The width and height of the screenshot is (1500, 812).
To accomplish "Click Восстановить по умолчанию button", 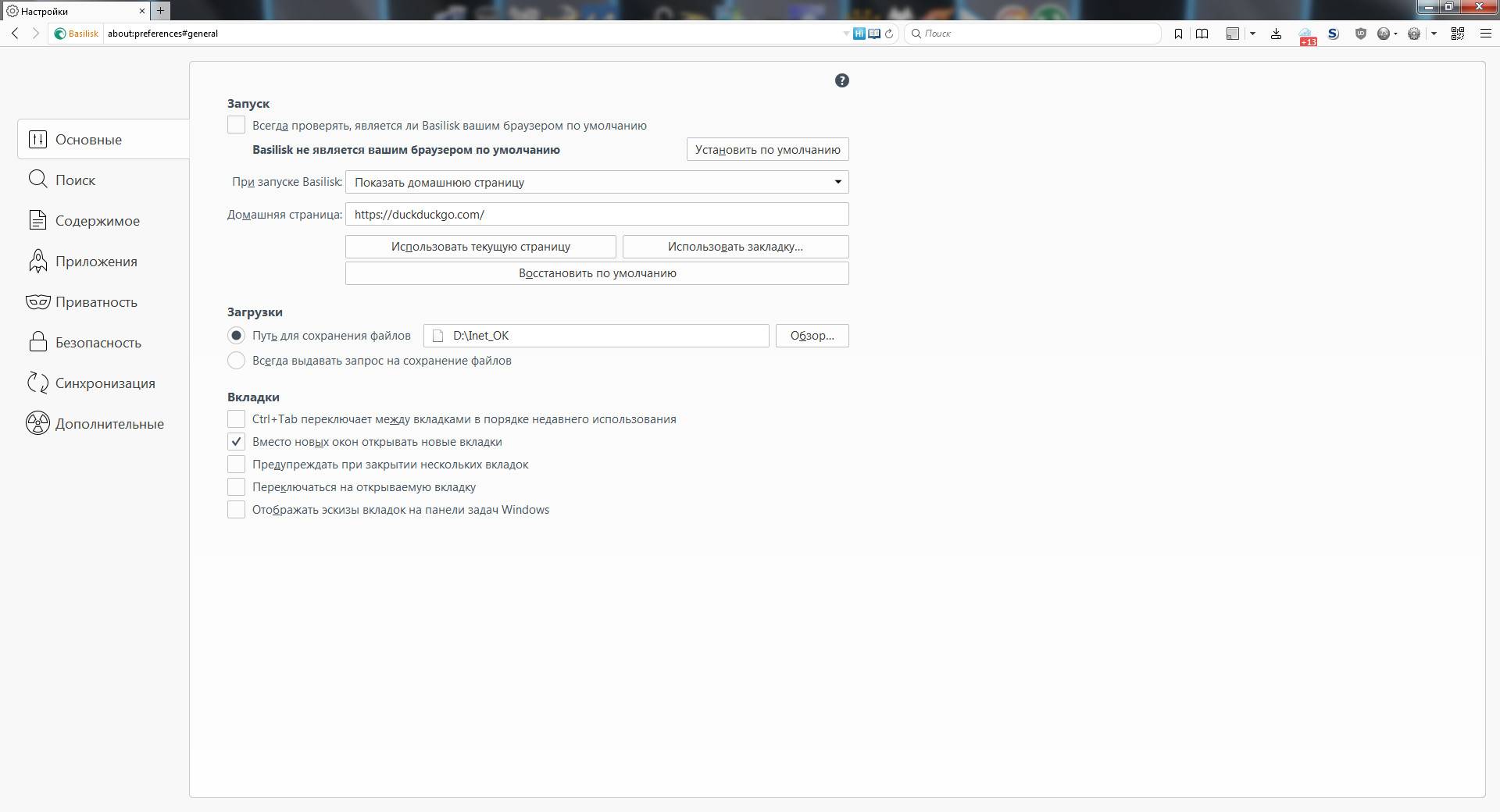I will 597,272.
